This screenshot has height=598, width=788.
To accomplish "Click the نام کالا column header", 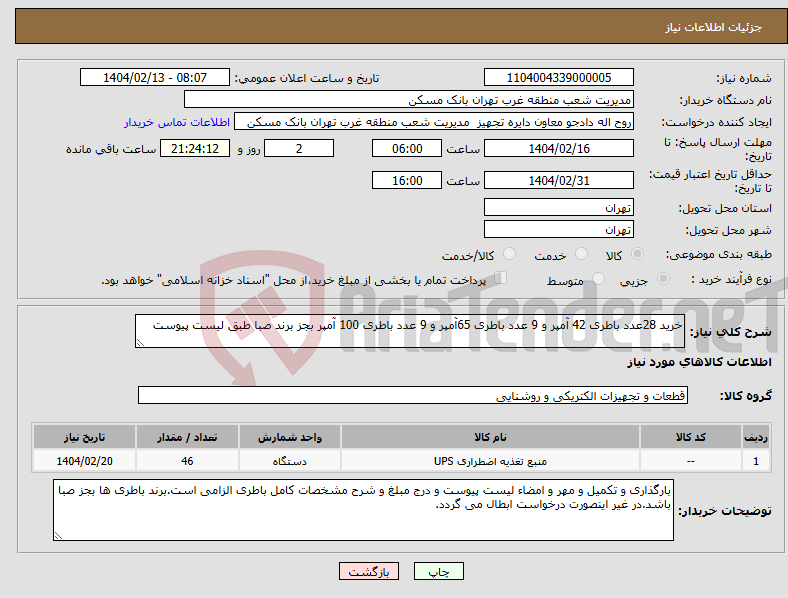I will [490, 437].
